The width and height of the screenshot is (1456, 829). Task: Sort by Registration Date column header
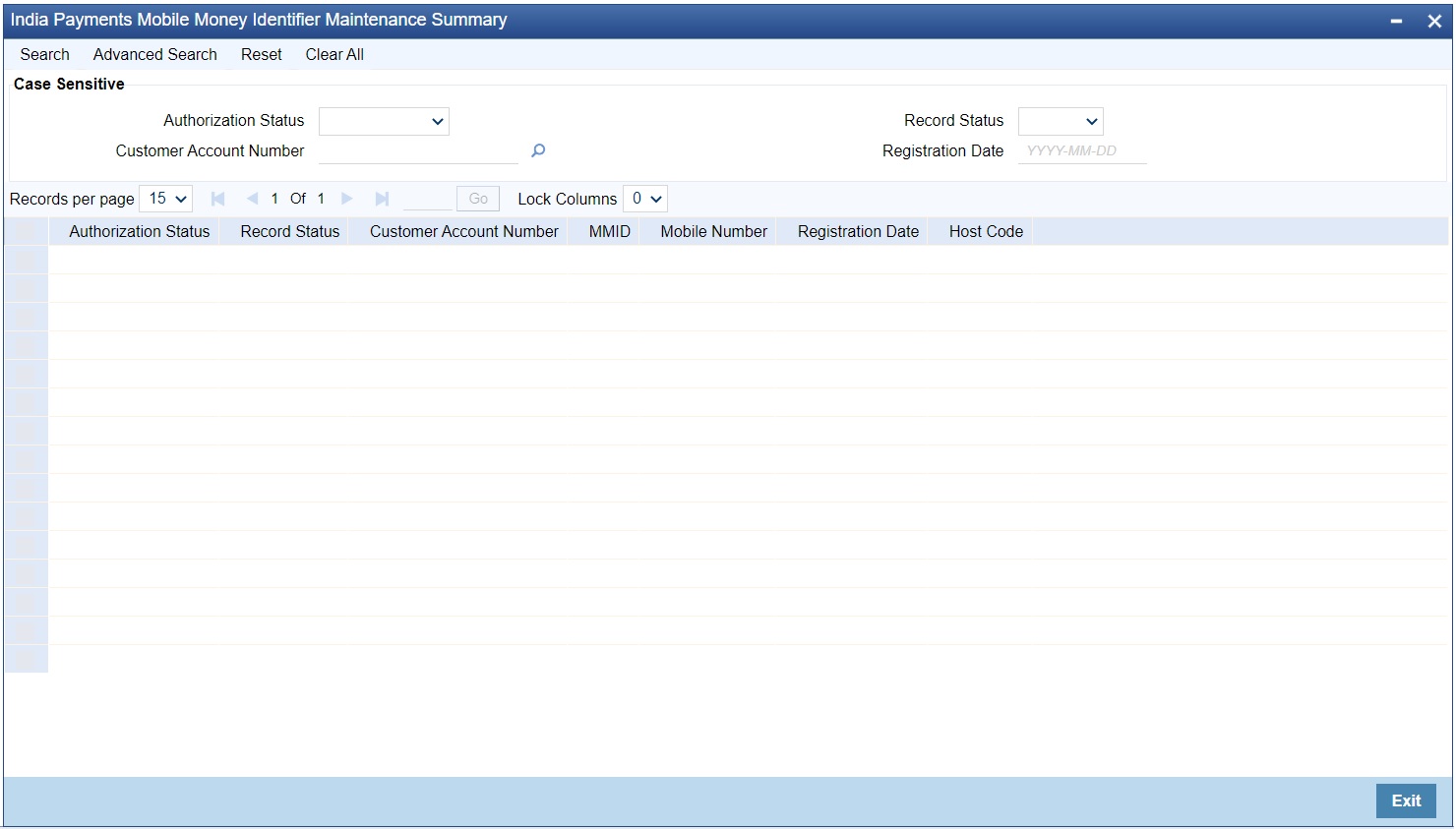859,231
